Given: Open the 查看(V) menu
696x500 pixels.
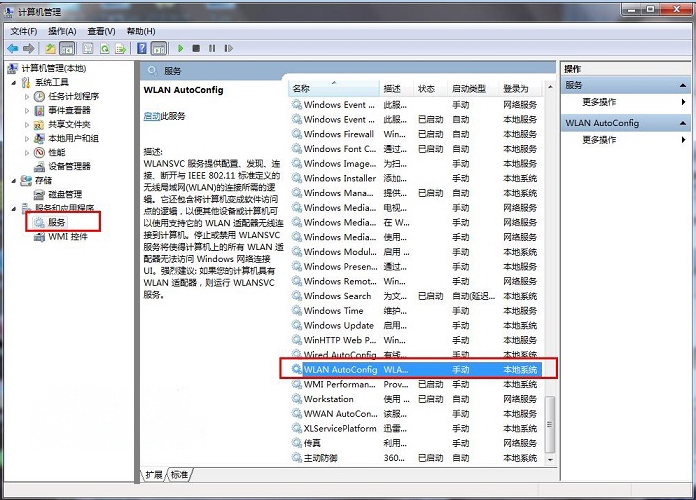Looking at the screenshot, I should point(101,31).
